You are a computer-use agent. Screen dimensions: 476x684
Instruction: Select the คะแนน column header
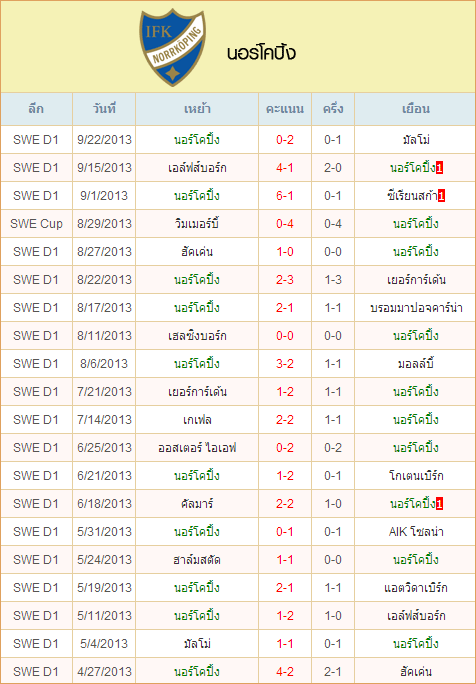[285, 109]
